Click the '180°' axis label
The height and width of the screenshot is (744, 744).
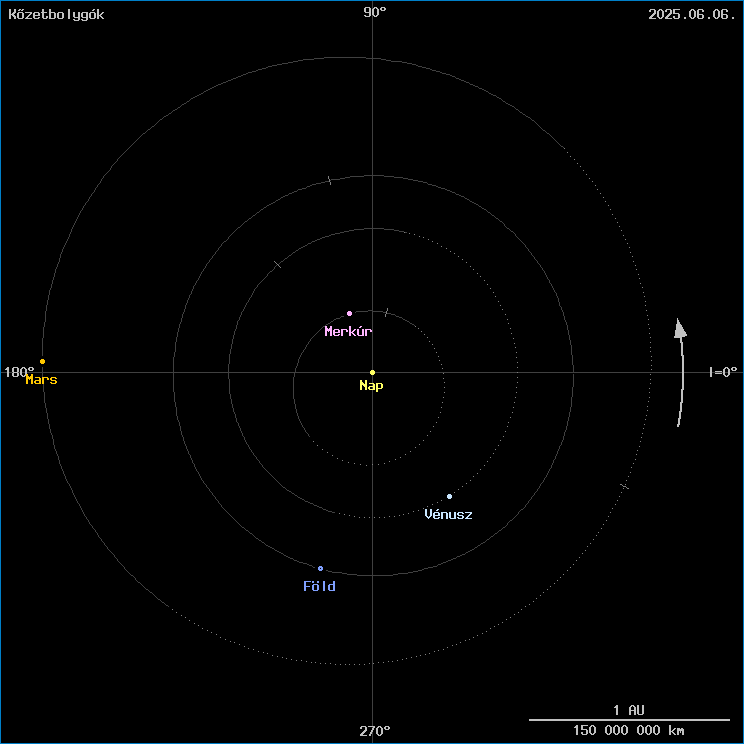tap(19, 372)
